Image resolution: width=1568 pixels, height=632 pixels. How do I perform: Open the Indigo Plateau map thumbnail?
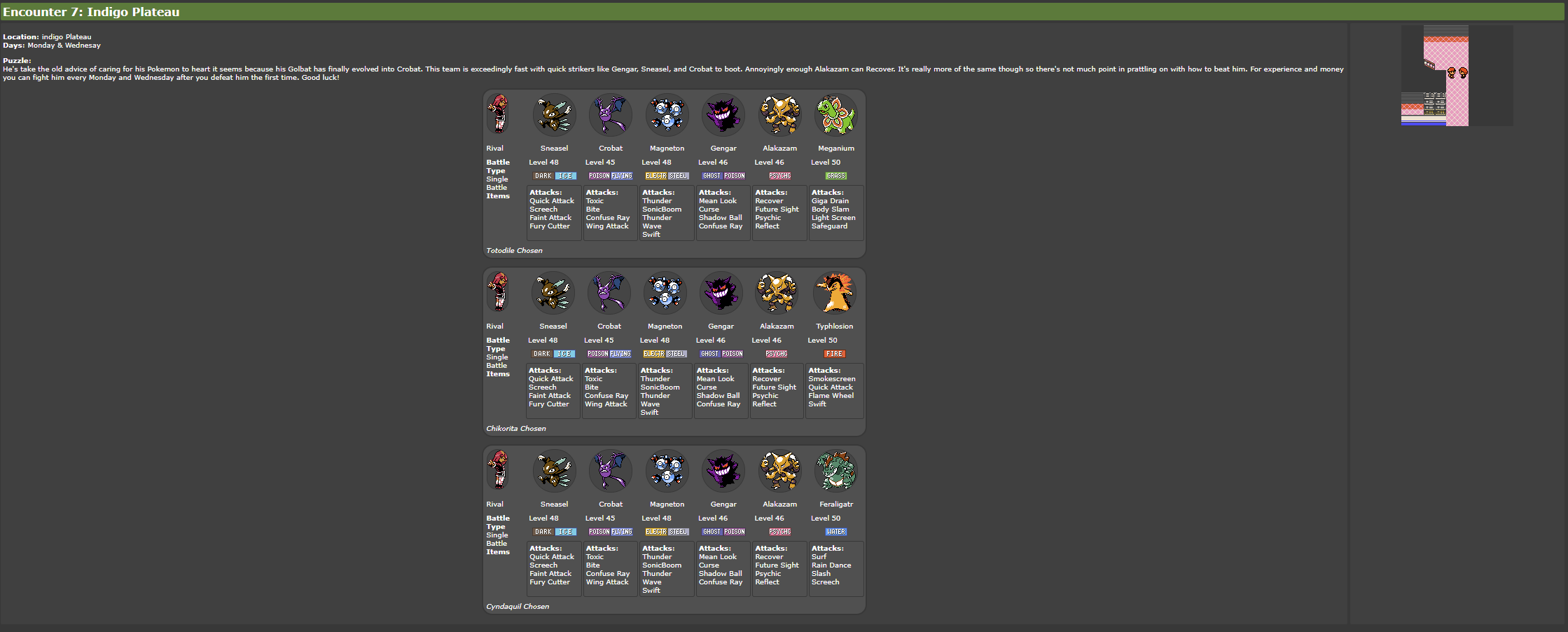[1457, 76]
